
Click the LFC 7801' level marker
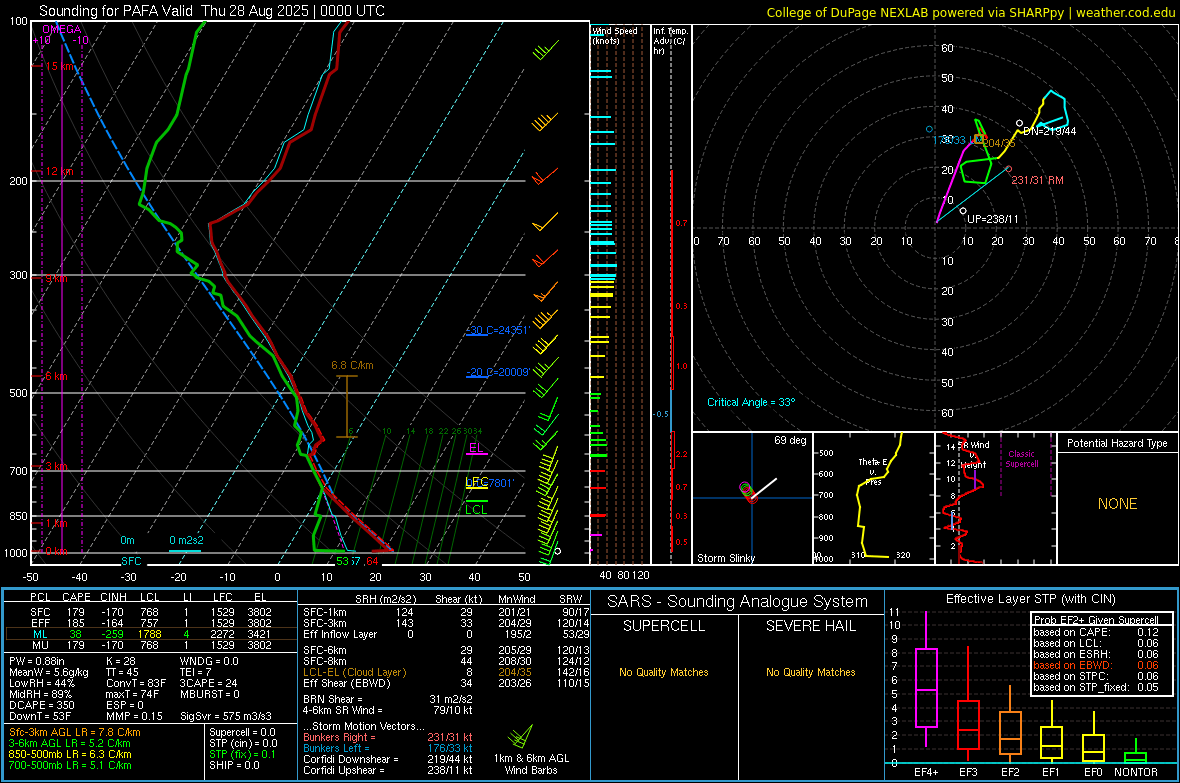490,483
